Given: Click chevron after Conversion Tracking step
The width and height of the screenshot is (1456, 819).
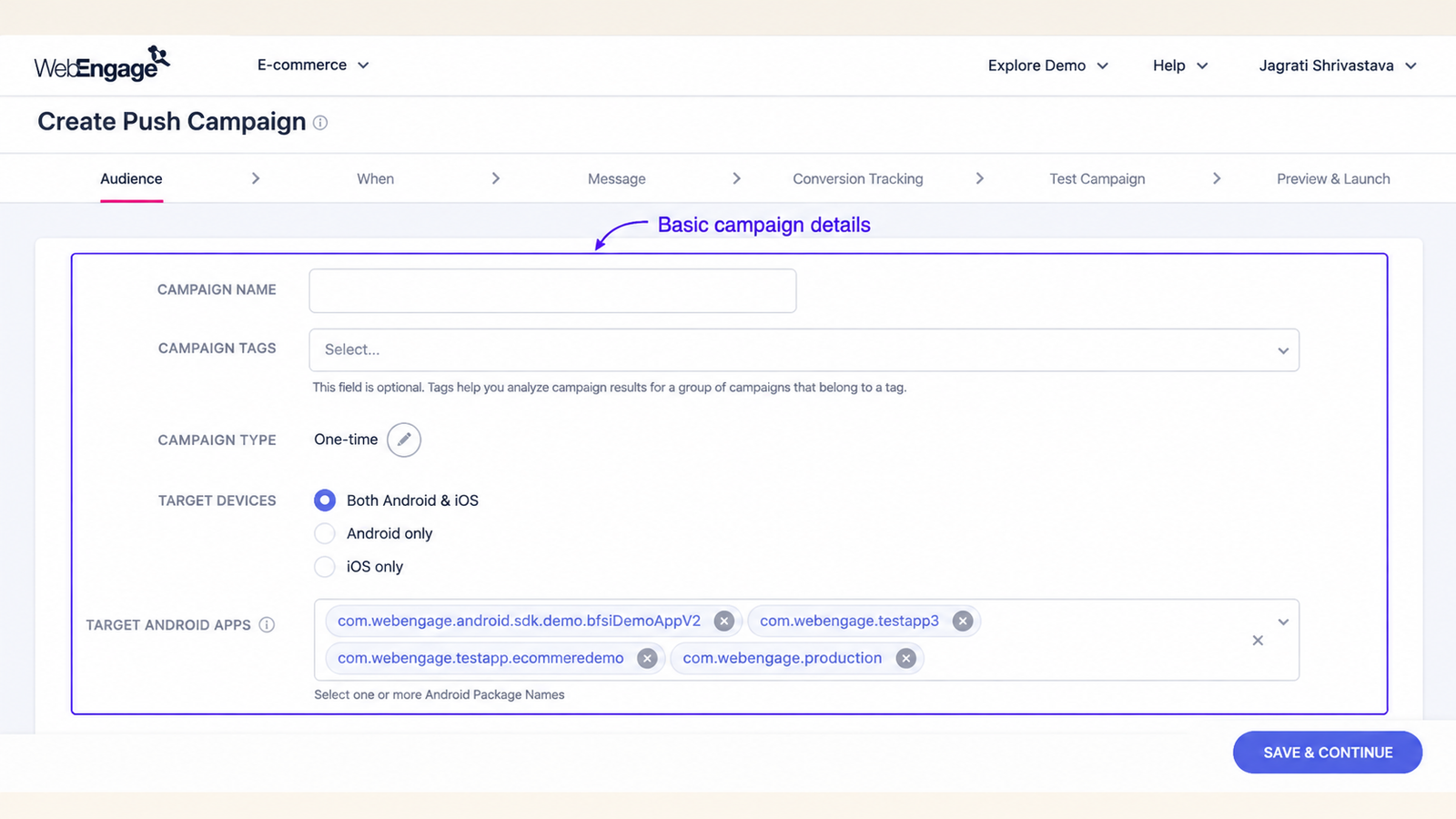Looking at the screenshot, I should (x=980, y=178).
